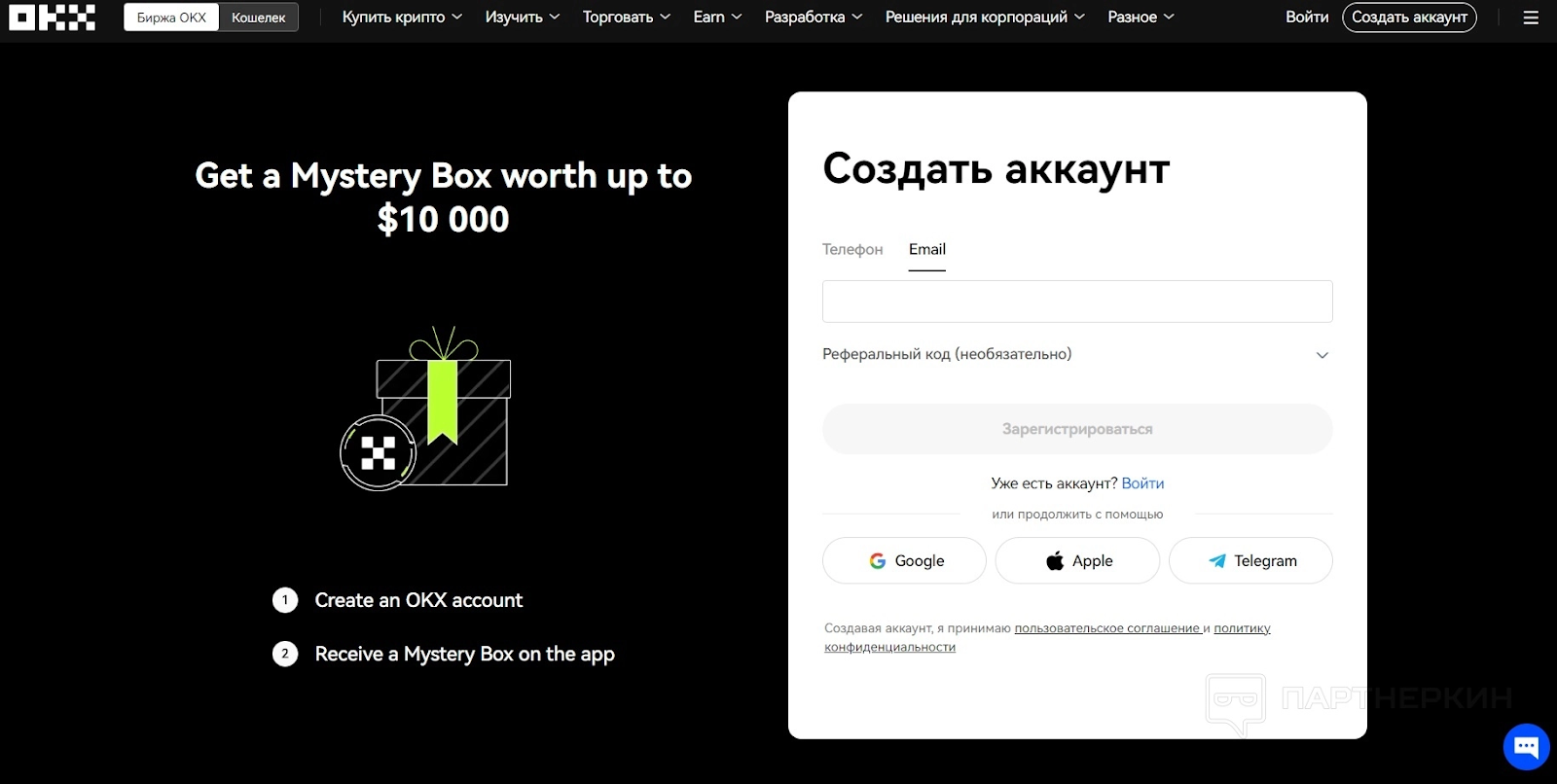The image size is (1557, 784).
Task: Continue with Apple
Action: (1077, 560)
